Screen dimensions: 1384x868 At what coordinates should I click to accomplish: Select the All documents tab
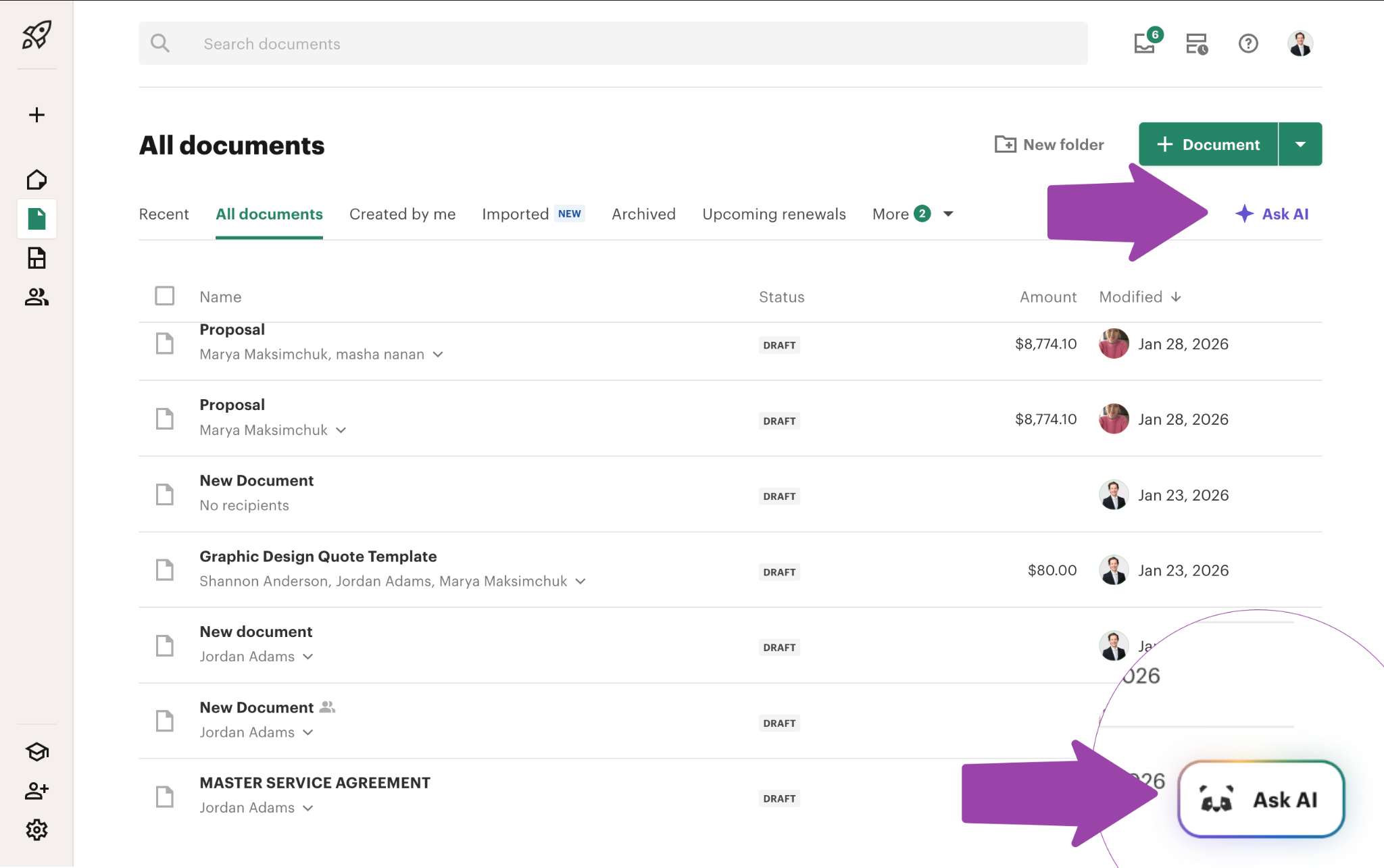point(269,214)
